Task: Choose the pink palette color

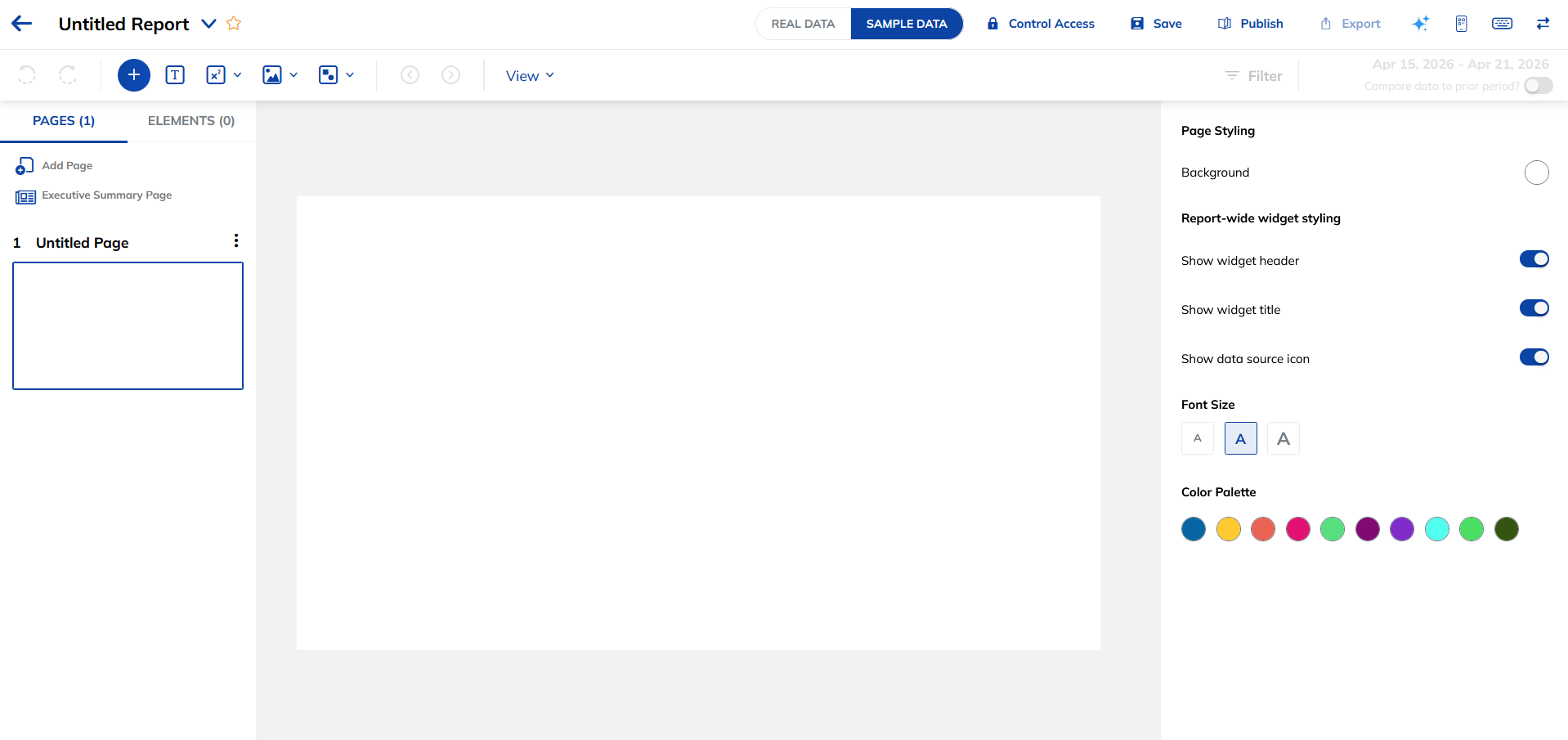Action: coord(1298,529)
